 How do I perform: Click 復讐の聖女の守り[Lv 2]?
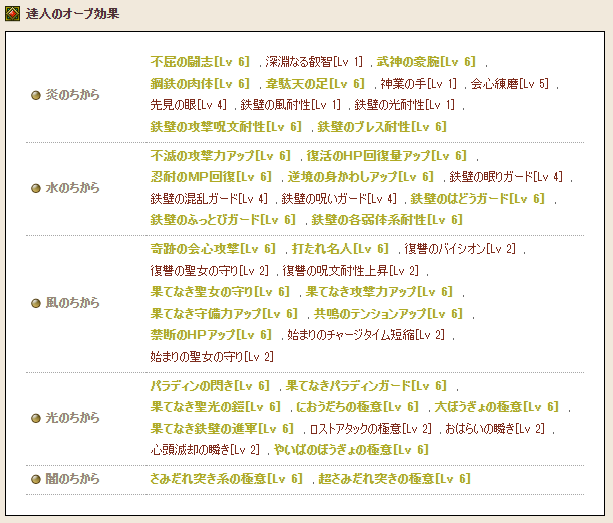210,271
